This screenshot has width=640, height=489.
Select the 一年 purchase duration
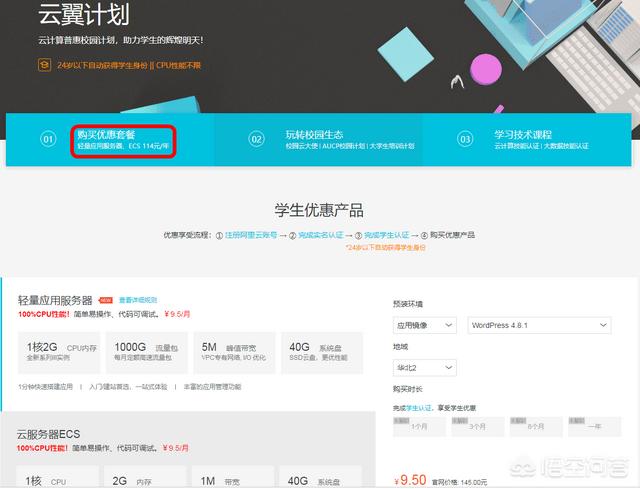tap(595, 427)
